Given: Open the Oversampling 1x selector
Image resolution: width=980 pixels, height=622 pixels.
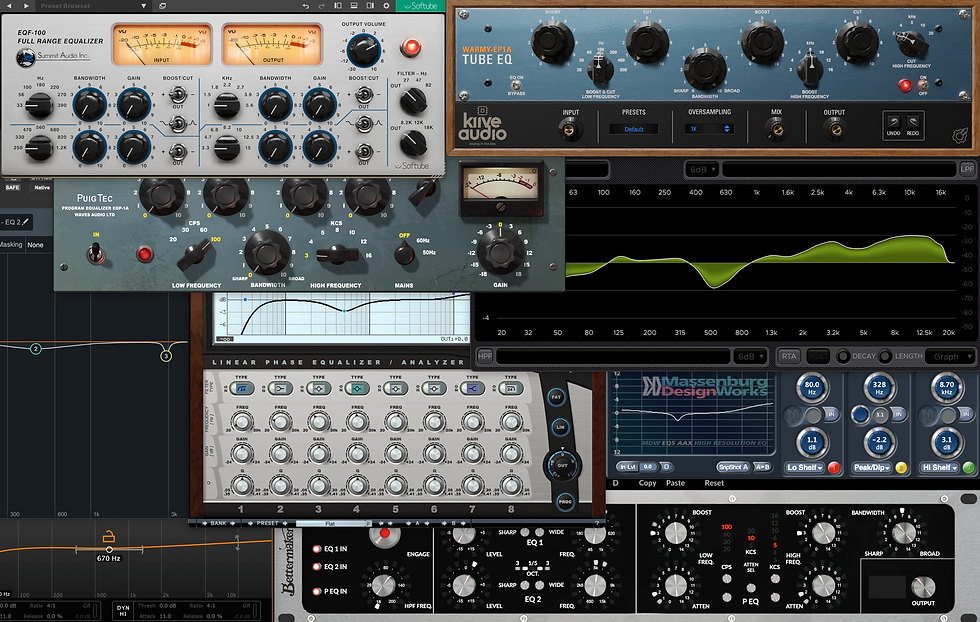Looking at the screenshot, I should coord(709,129).
